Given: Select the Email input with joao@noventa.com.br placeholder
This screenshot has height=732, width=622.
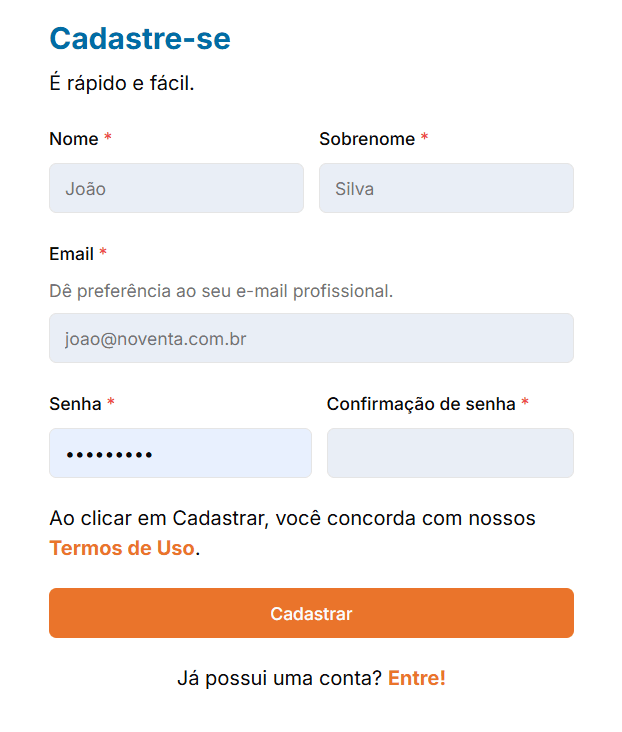Looking at the screenshot, I should pyautogui.click(x=311, y=338).
